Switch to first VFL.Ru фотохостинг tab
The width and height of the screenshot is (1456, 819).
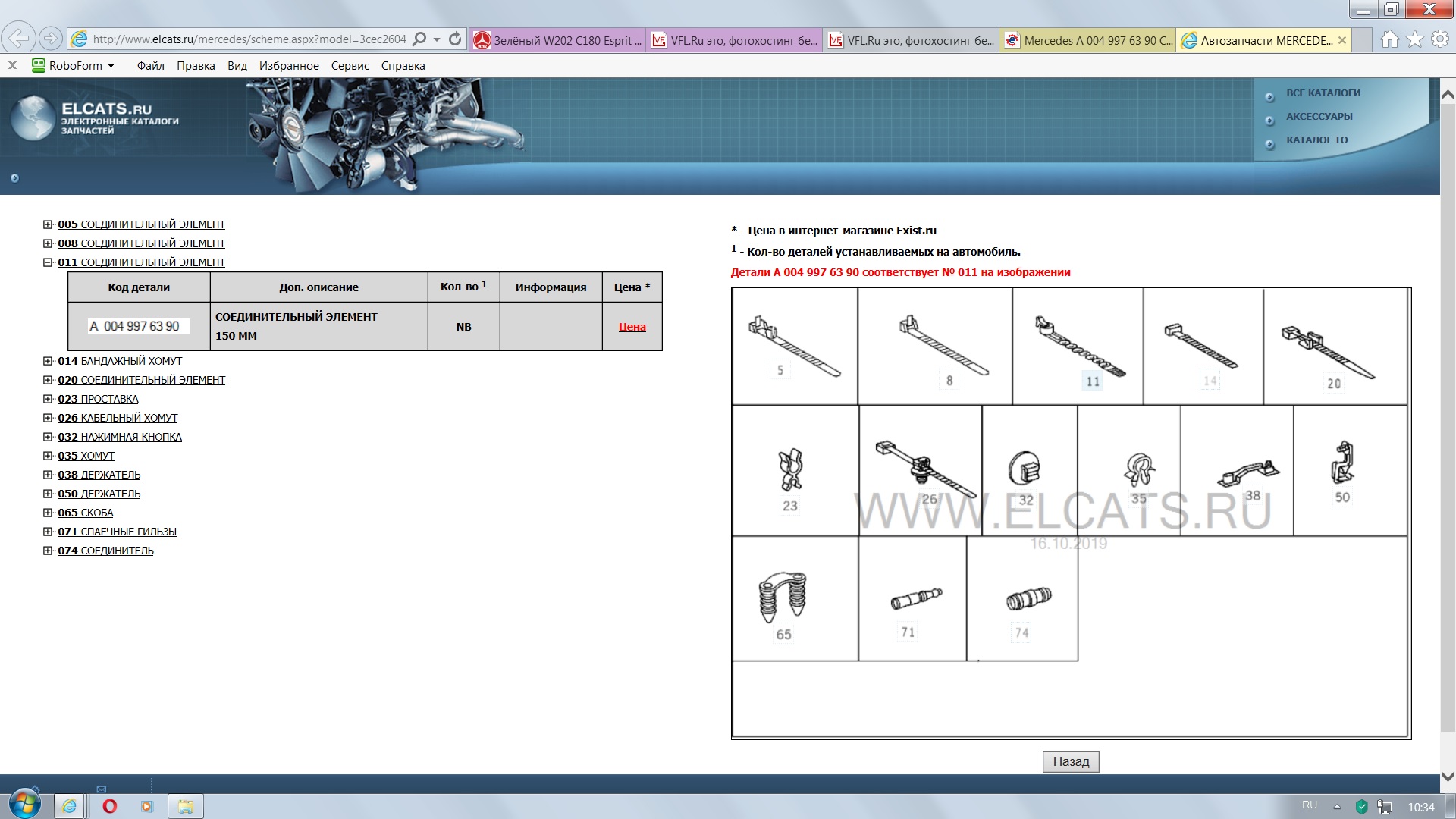click(x=735, y=40)
